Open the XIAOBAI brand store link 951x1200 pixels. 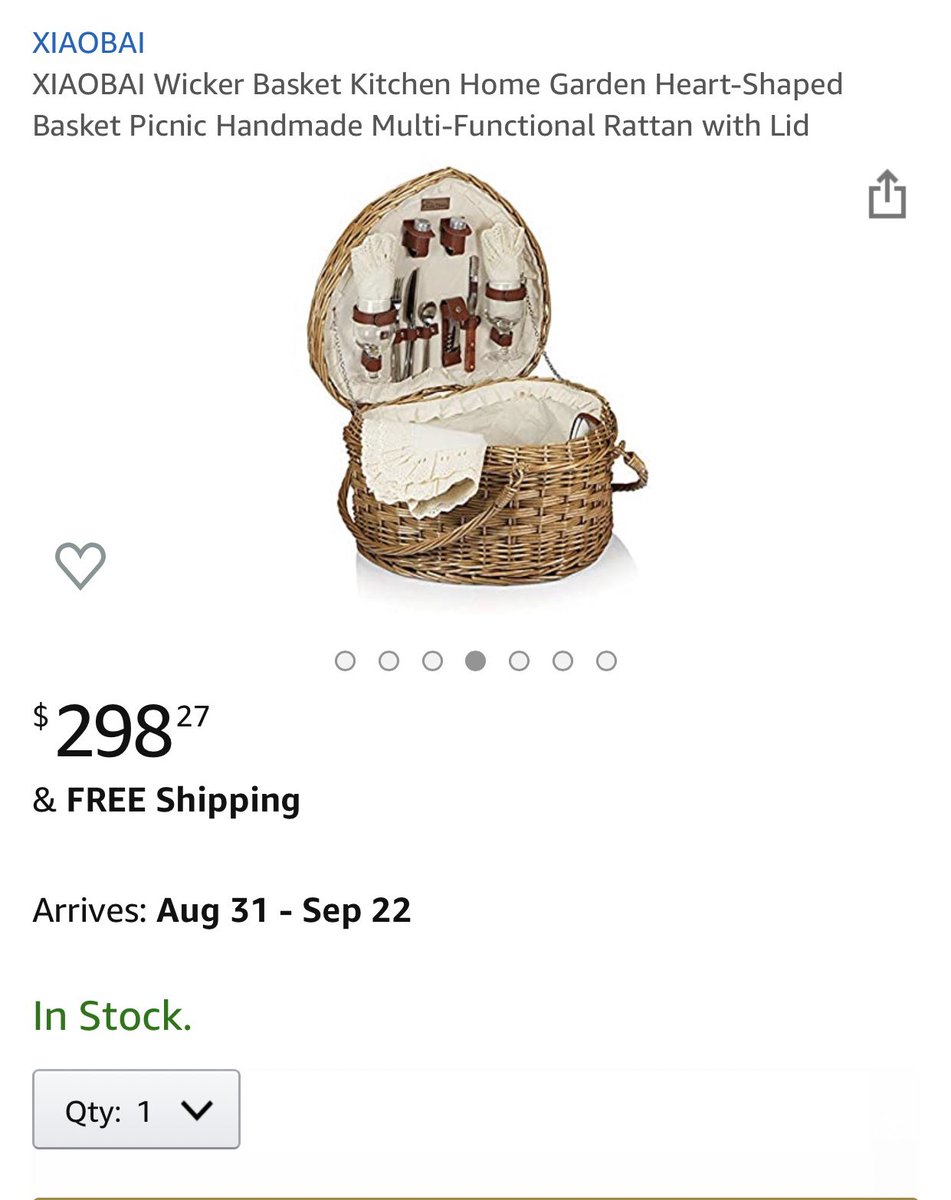(89, 43)
